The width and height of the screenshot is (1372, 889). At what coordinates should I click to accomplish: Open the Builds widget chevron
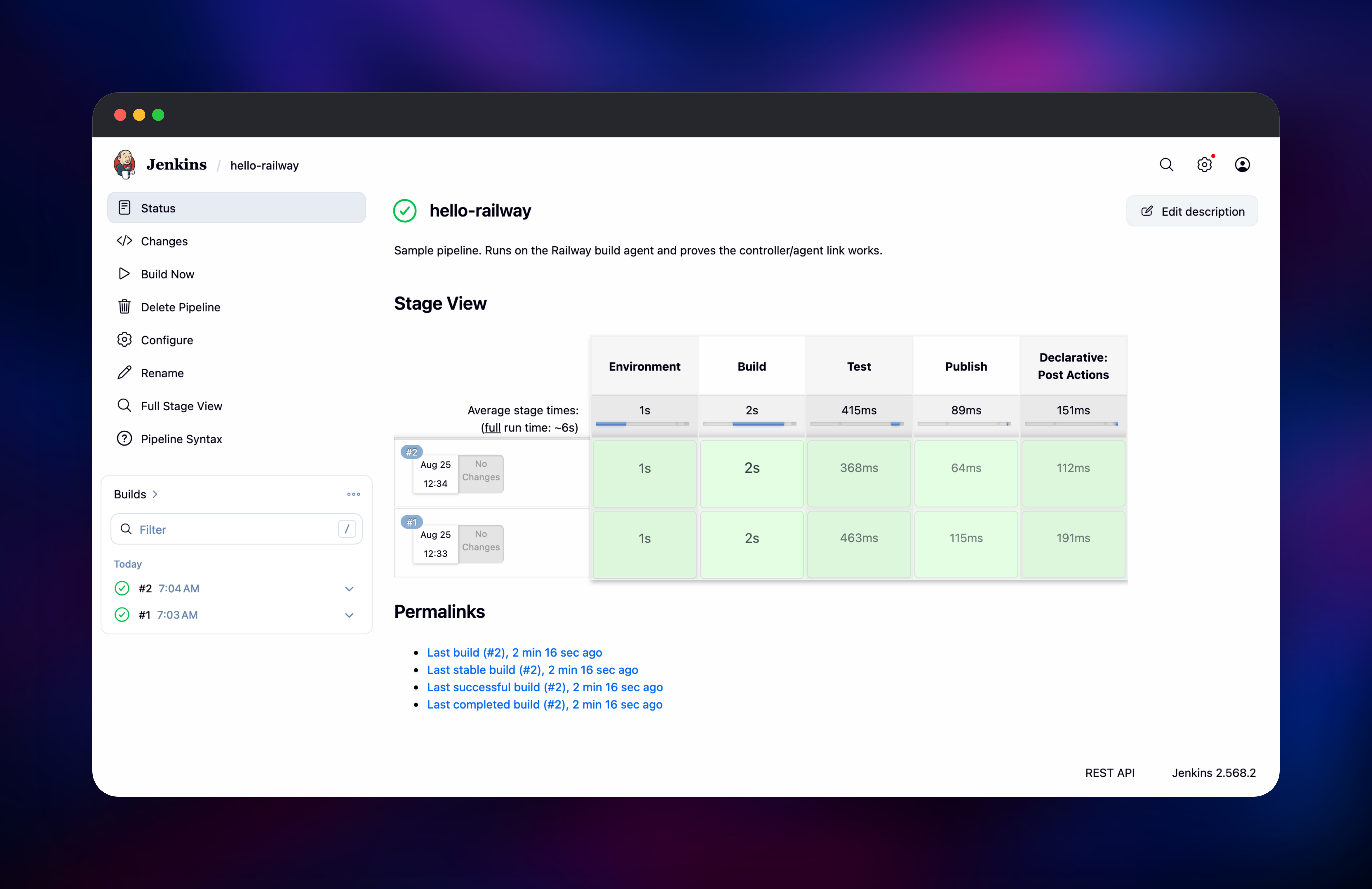point(155,494)
